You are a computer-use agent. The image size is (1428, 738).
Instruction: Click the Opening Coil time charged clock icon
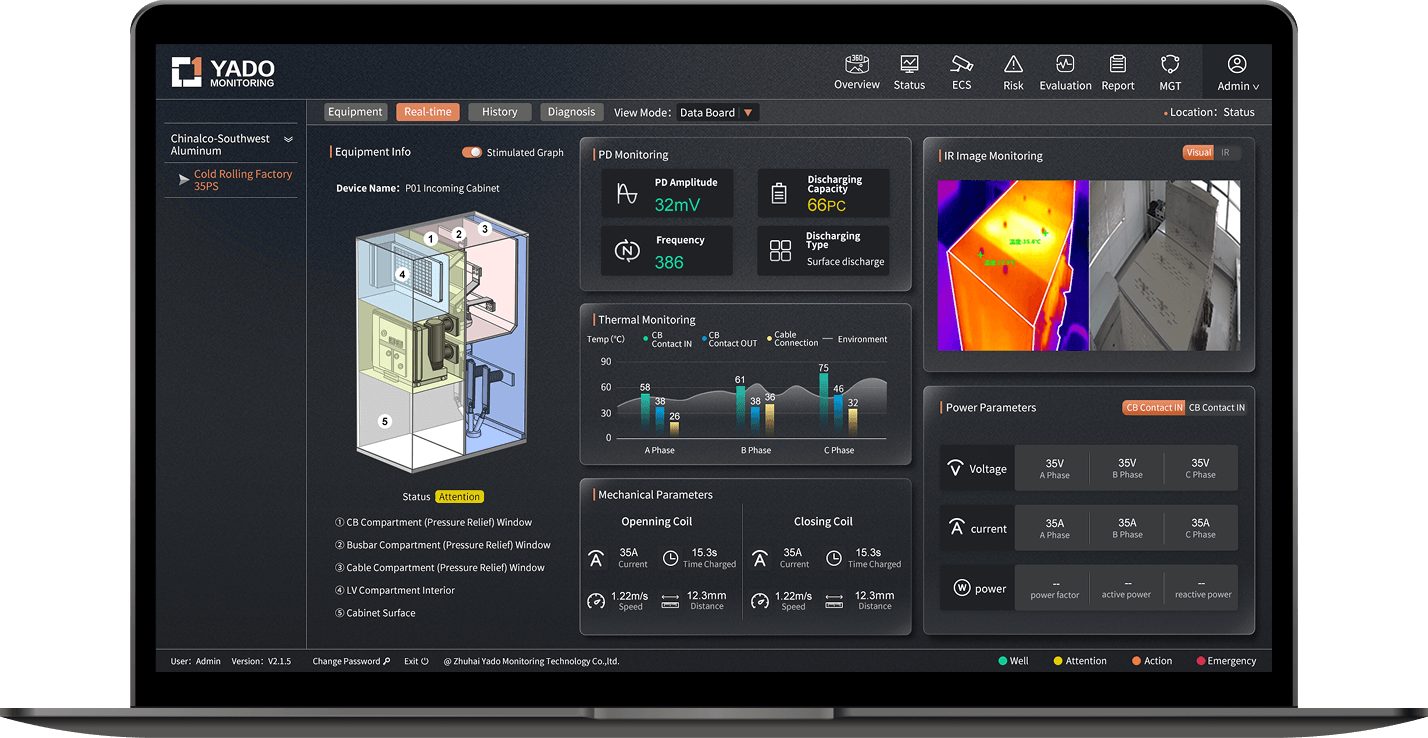(x=671, y=558)
